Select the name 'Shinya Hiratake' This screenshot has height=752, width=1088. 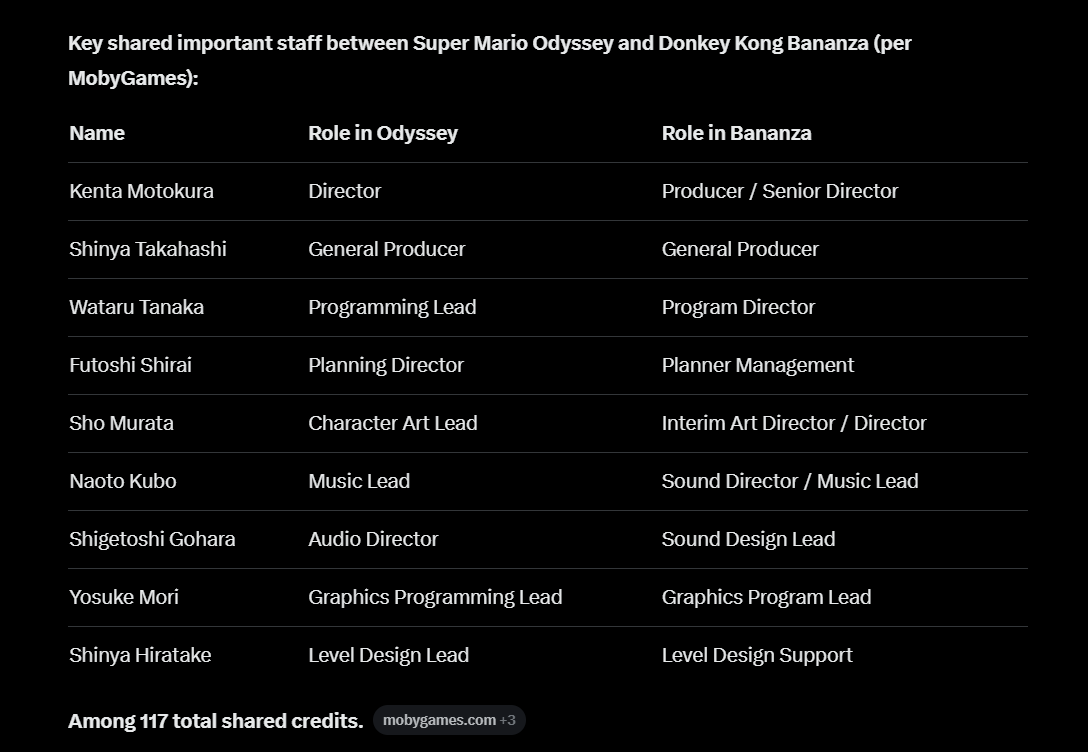tap(140, 655)
